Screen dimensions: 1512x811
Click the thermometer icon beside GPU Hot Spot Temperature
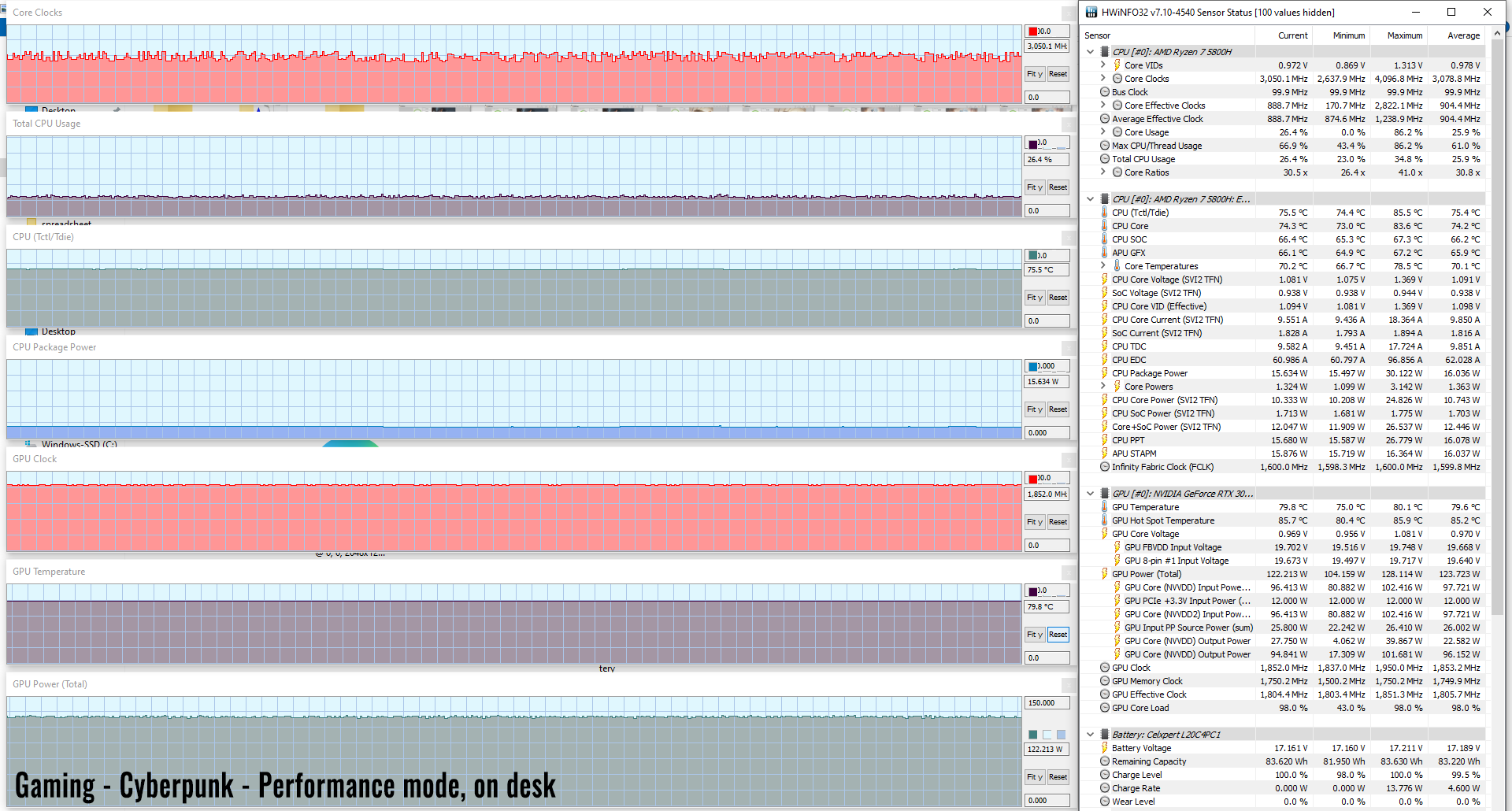point(1105,520)
